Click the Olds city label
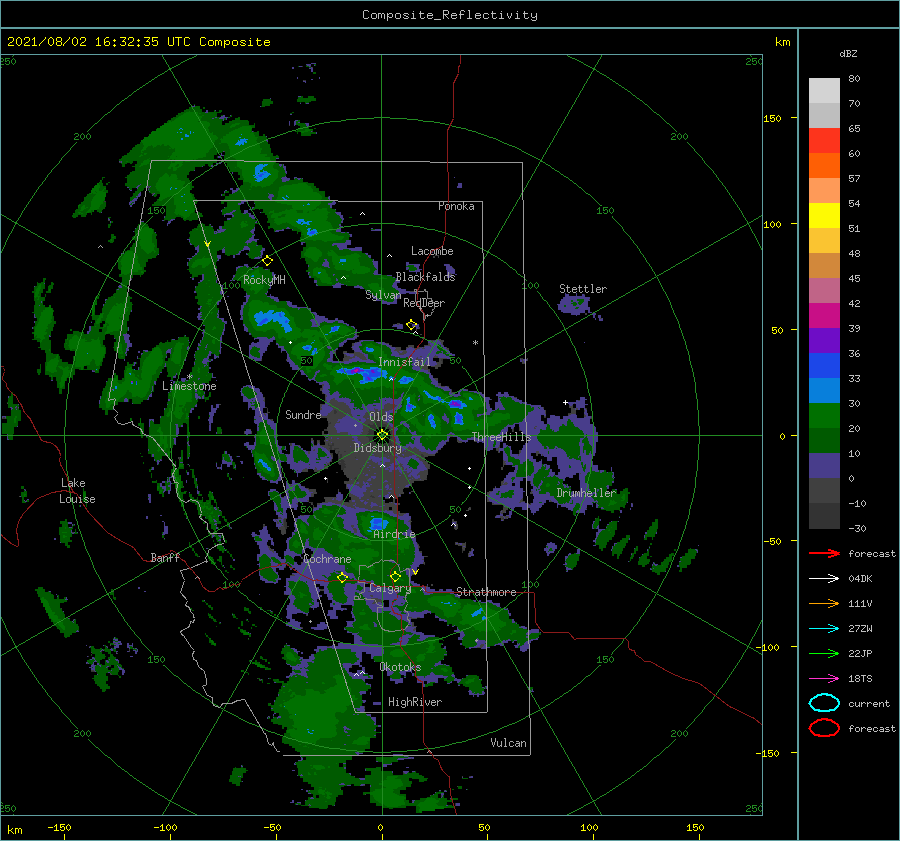 pyautogui.click(x=381, y=416)
